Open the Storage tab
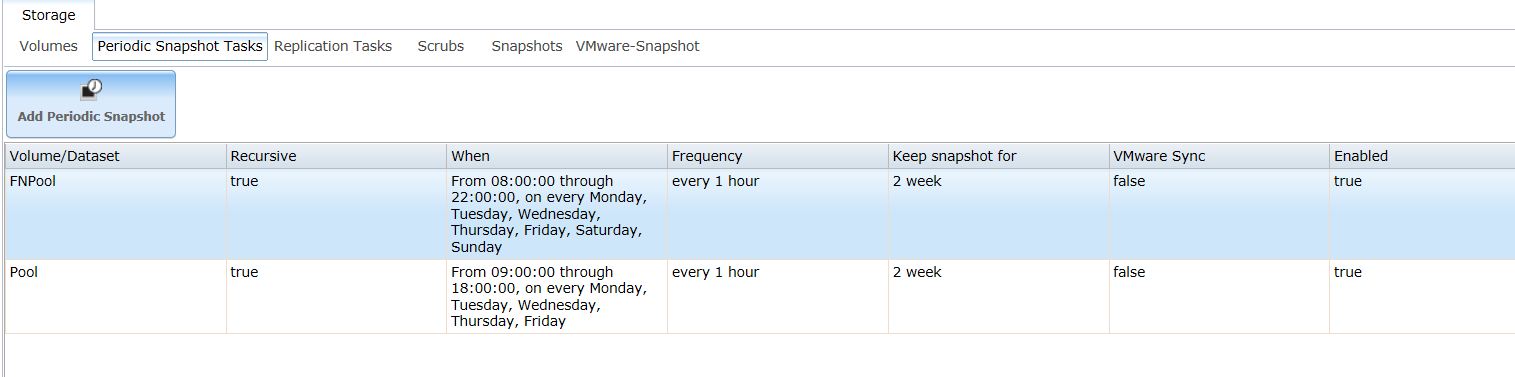1515x377 pixels. [x=48, y=15]
